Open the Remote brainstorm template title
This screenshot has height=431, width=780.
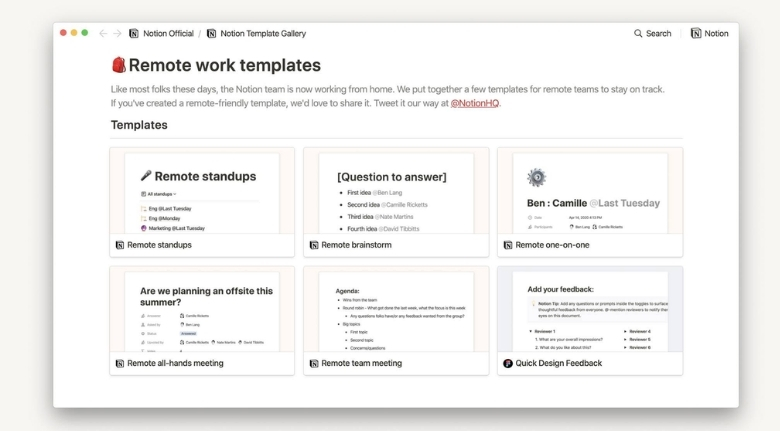(x=356, y=245)
